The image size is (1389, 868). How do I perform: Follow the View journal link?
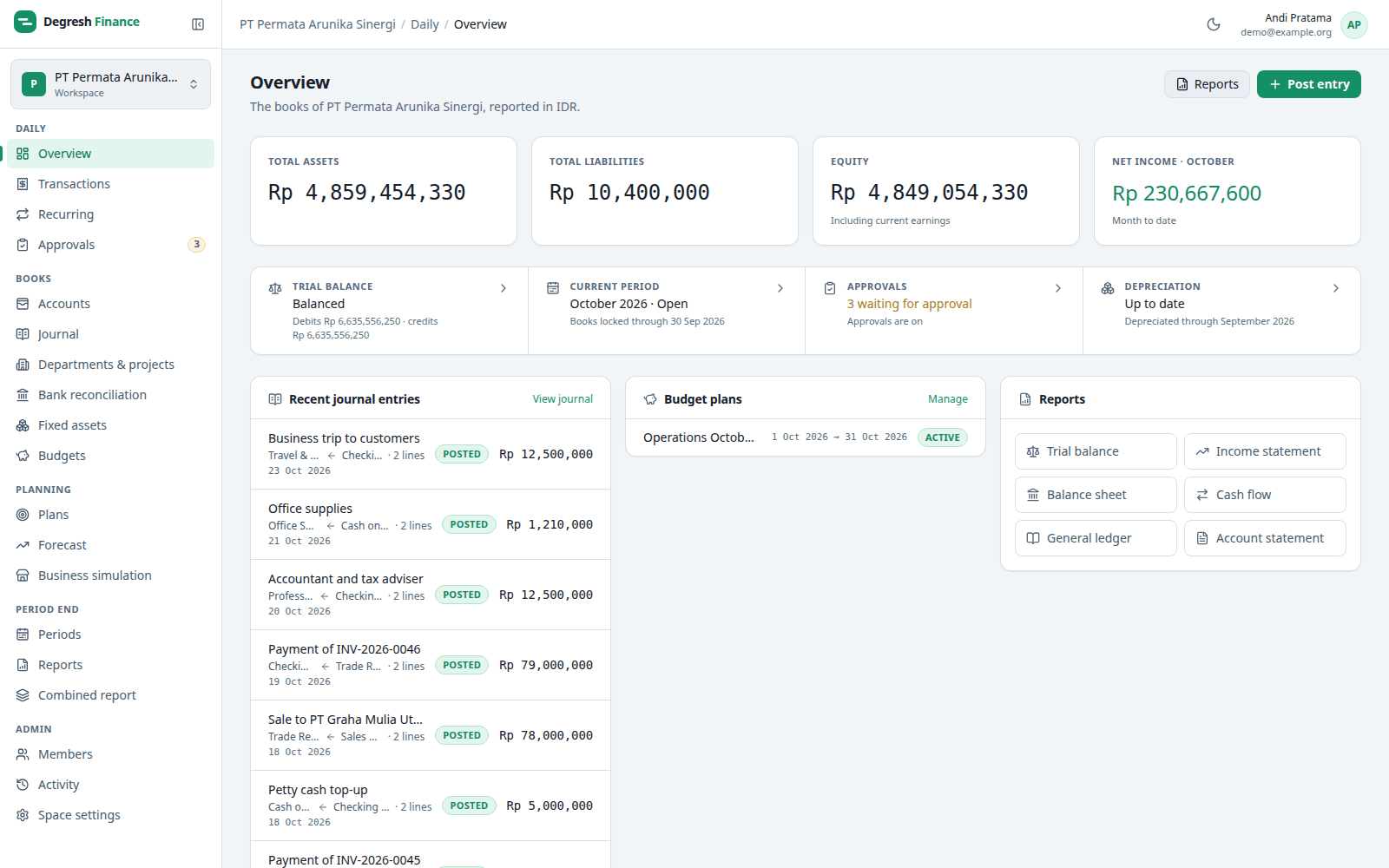point(563,399)
